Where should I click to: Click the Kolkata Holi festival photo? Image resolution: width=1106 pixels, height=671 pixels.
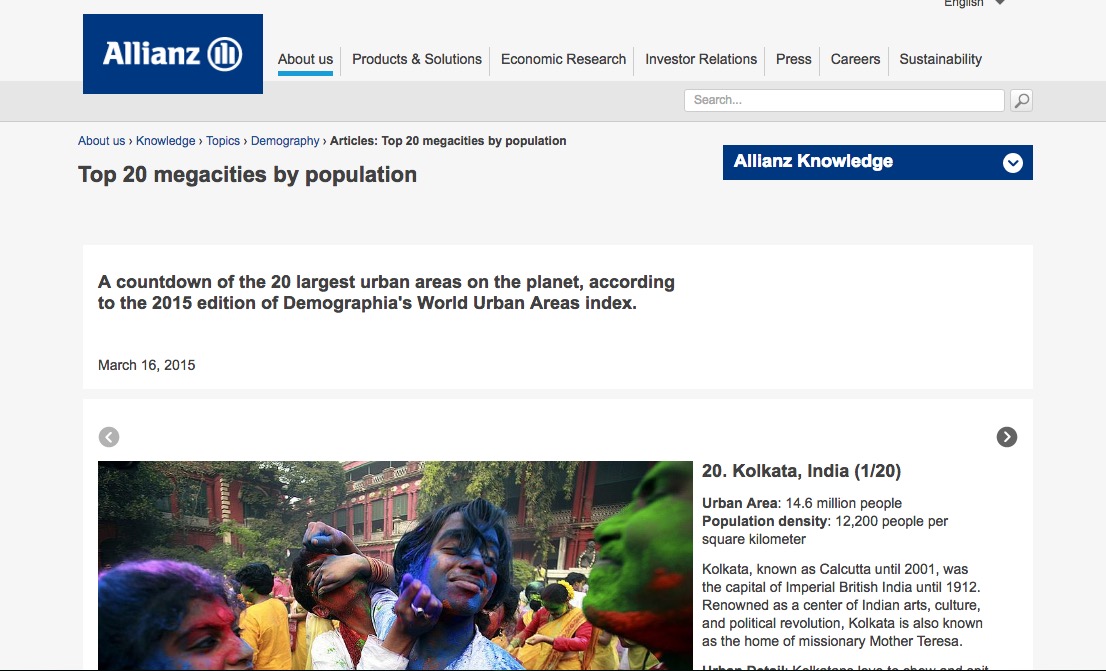tap(395, 565)
